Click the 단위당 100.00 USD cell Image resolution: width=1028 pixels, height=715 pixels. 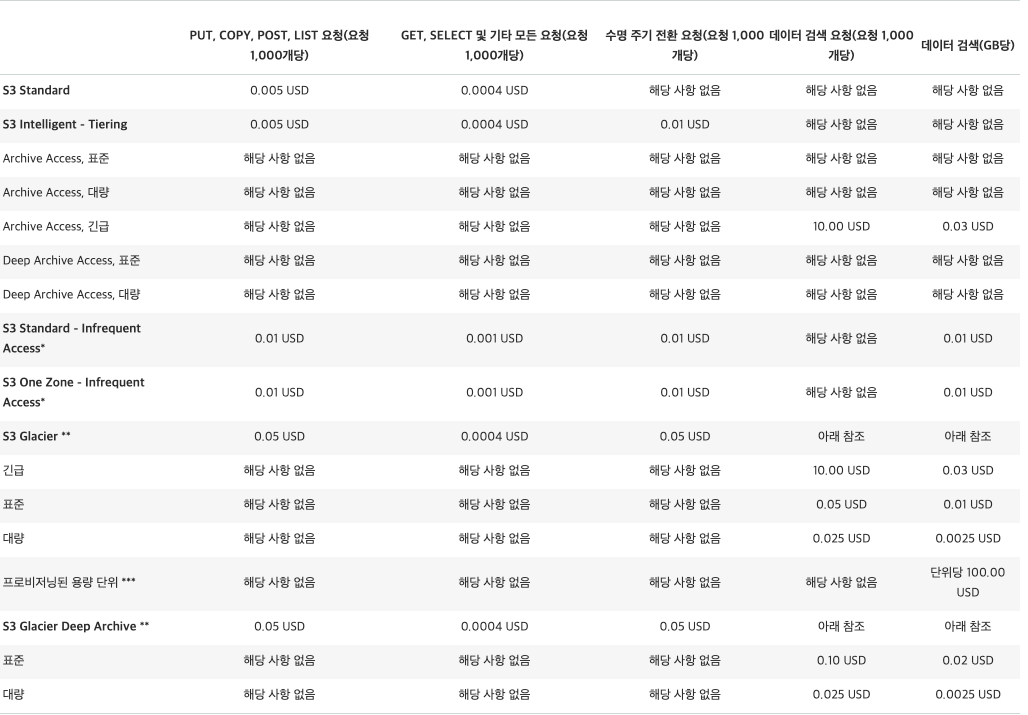click(x=967, y=583)
